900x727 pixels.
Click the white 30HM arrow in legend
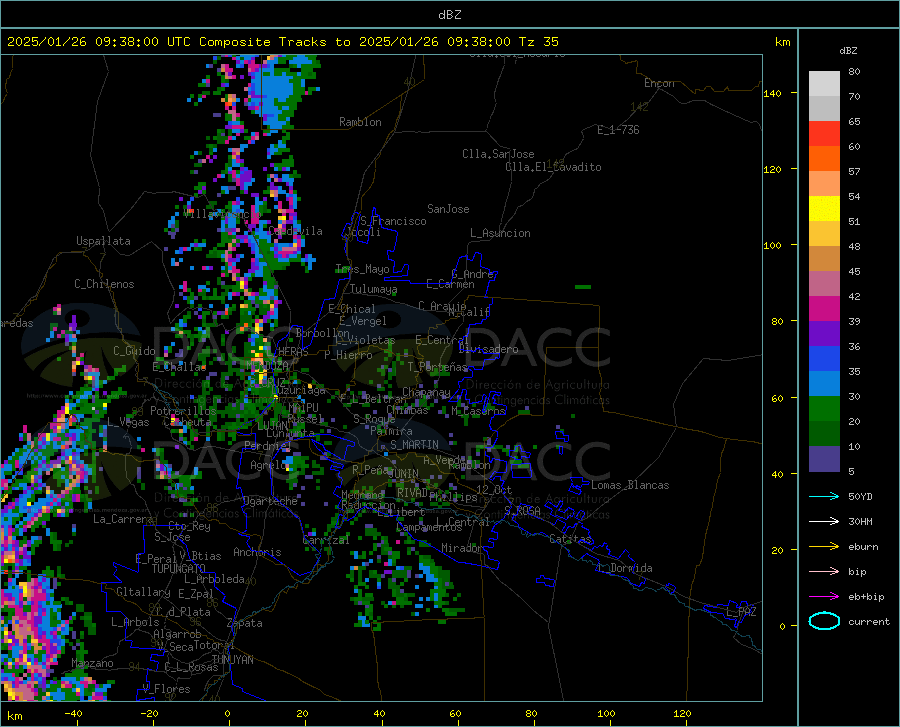pos(824,522)
